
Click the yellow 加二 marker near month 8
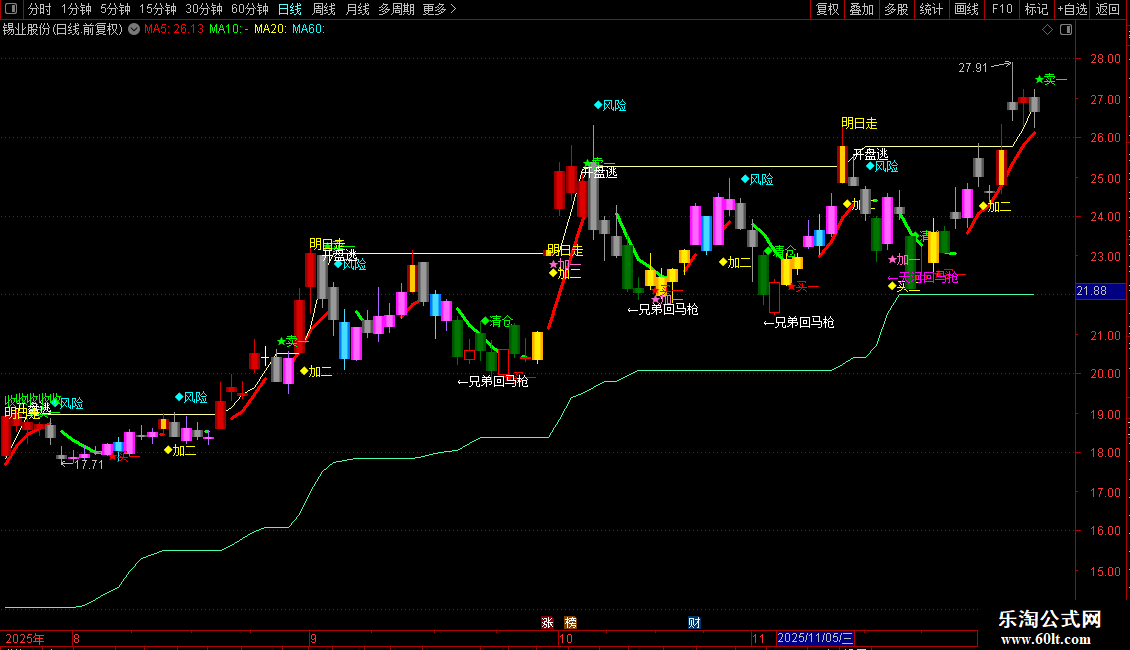tap(180, 450)
